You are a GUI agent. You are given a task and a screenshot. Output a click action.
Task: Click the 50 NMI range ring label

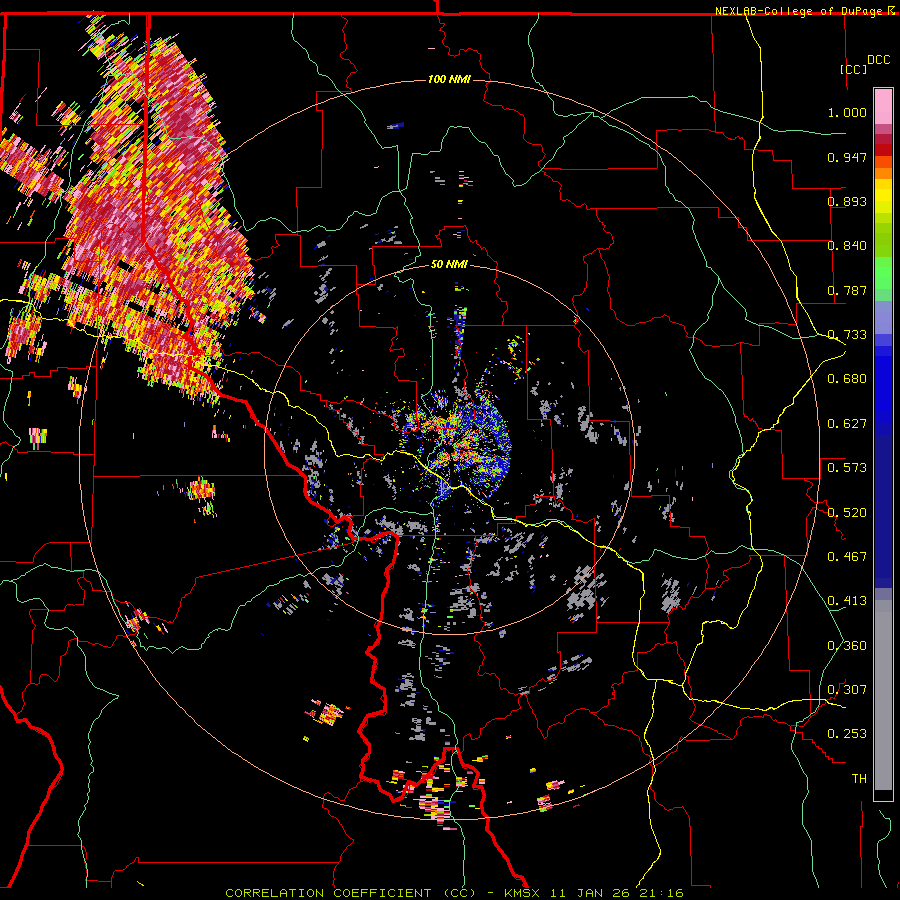[449, 265]
